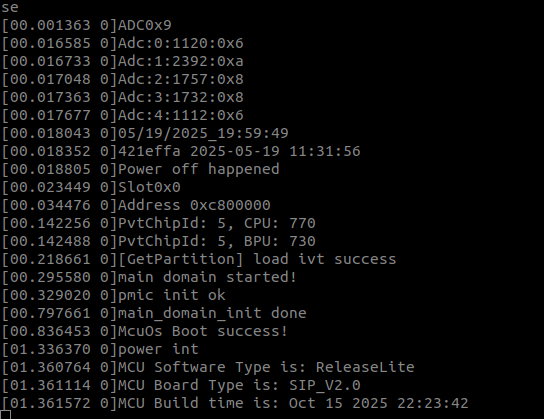Select the GetPartition load ivt success line

pos(199,260)
